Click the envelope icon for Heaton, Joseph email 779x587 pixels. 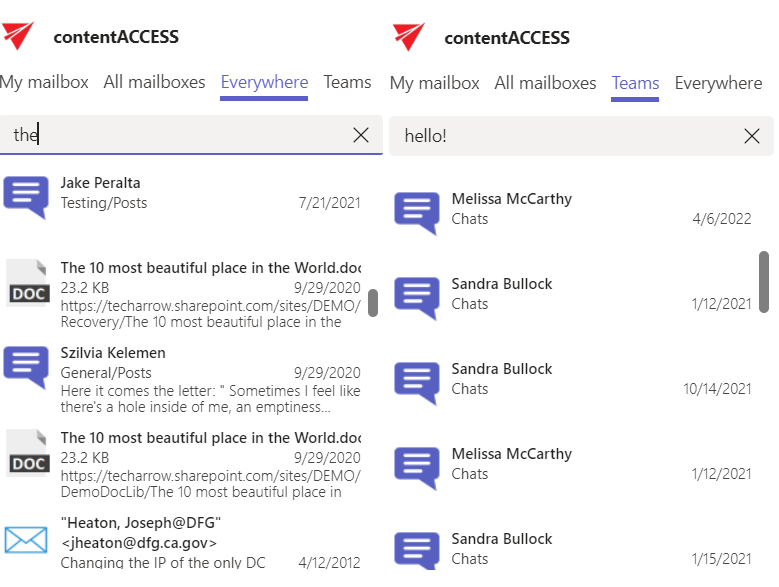click(26, 540)
